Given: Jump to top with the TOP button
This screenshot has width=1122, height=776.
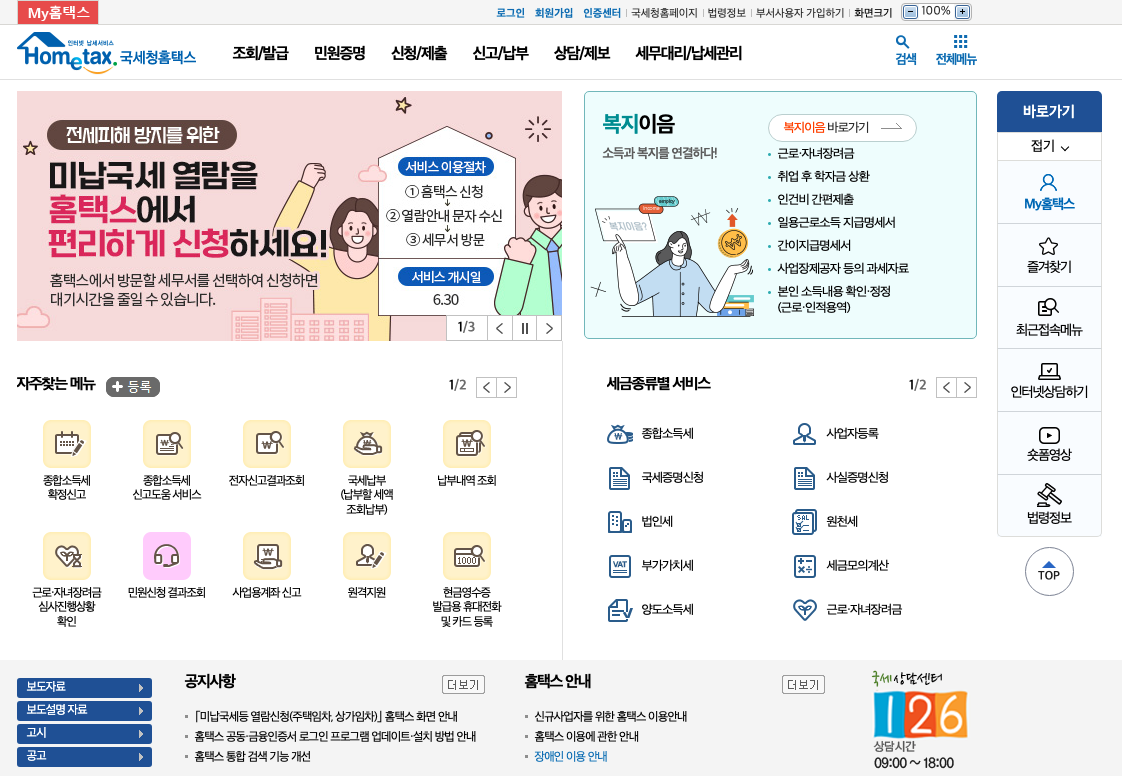Looking at the screenshot, I should pos(1049,571).
